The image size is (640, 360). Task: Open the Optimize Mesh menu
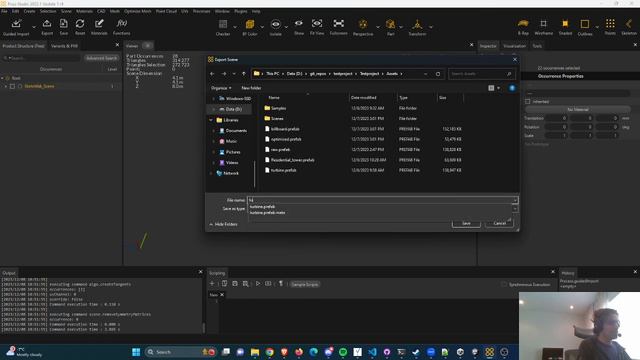138,11
